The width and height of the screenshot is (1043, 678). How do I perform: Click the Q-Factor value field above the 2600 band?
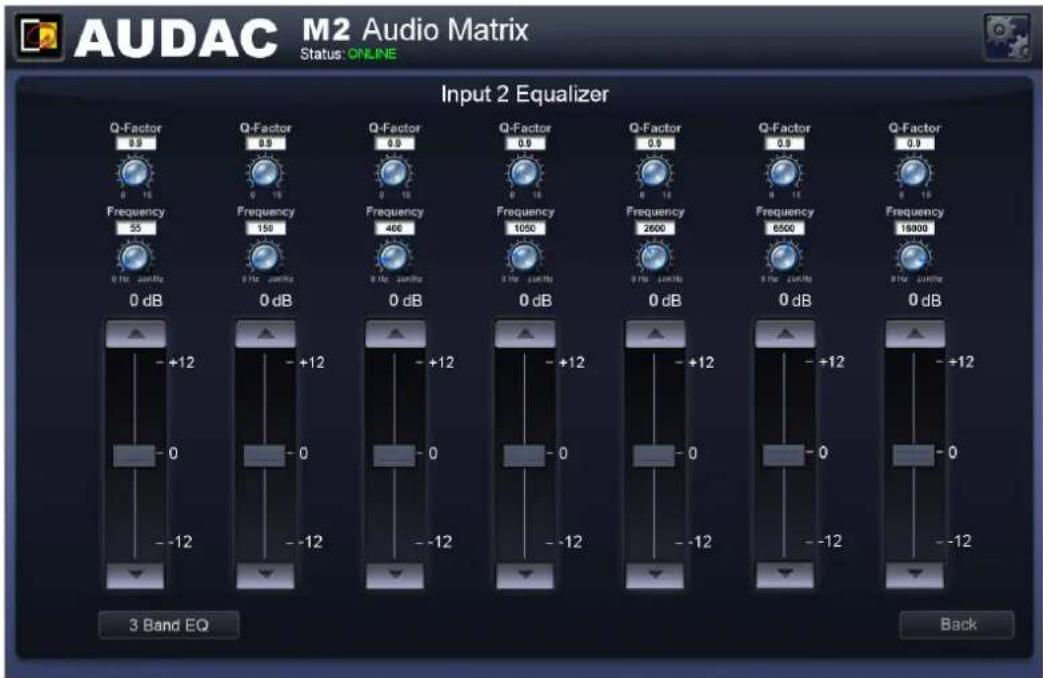click(x=655, y=144)
